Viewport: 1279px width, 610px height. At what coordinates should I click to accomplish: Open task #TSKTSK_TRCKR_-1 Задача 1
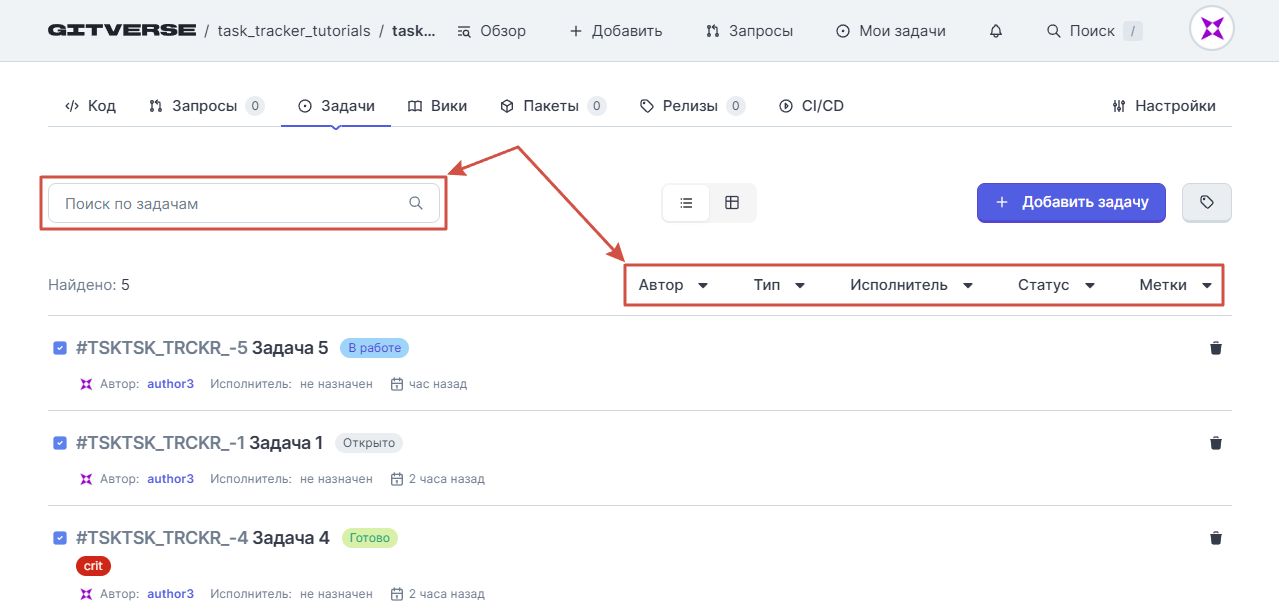click(x=200, y=443)
